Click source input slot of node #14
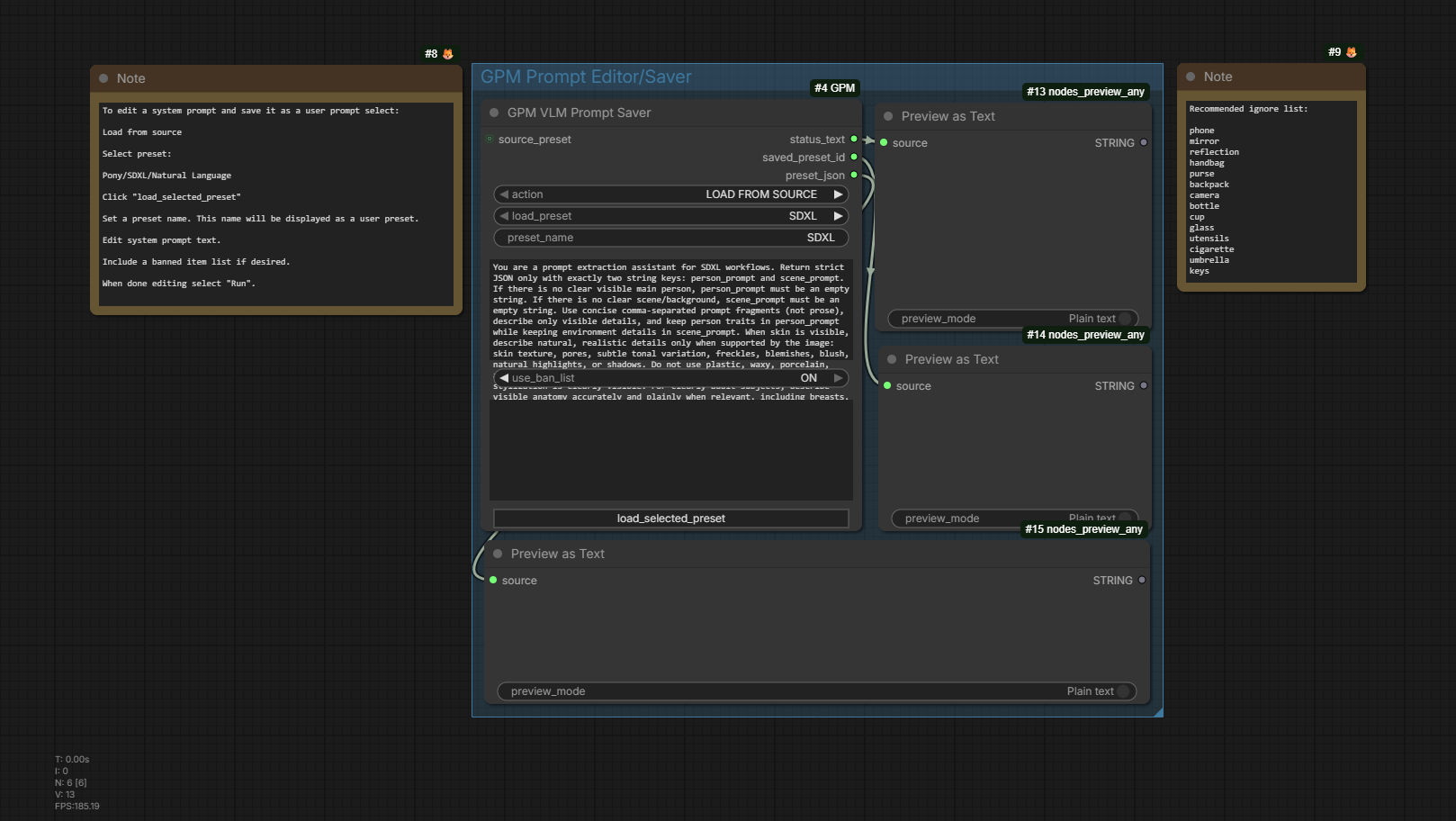The height and width of the screenshot is (821, 1456). (x=887, y=386)
